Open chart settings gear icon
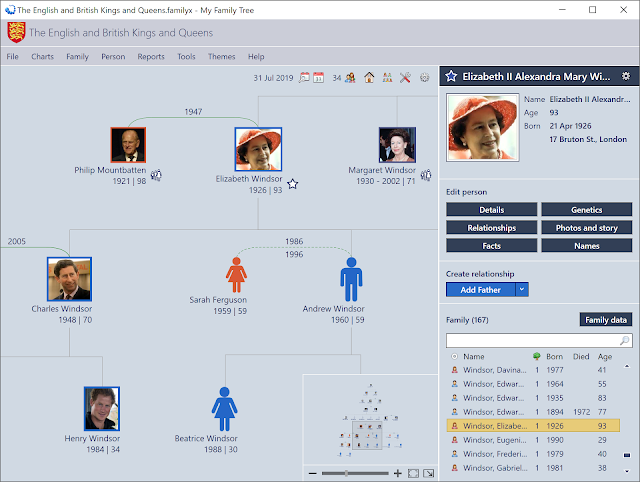 click(424, 78)
